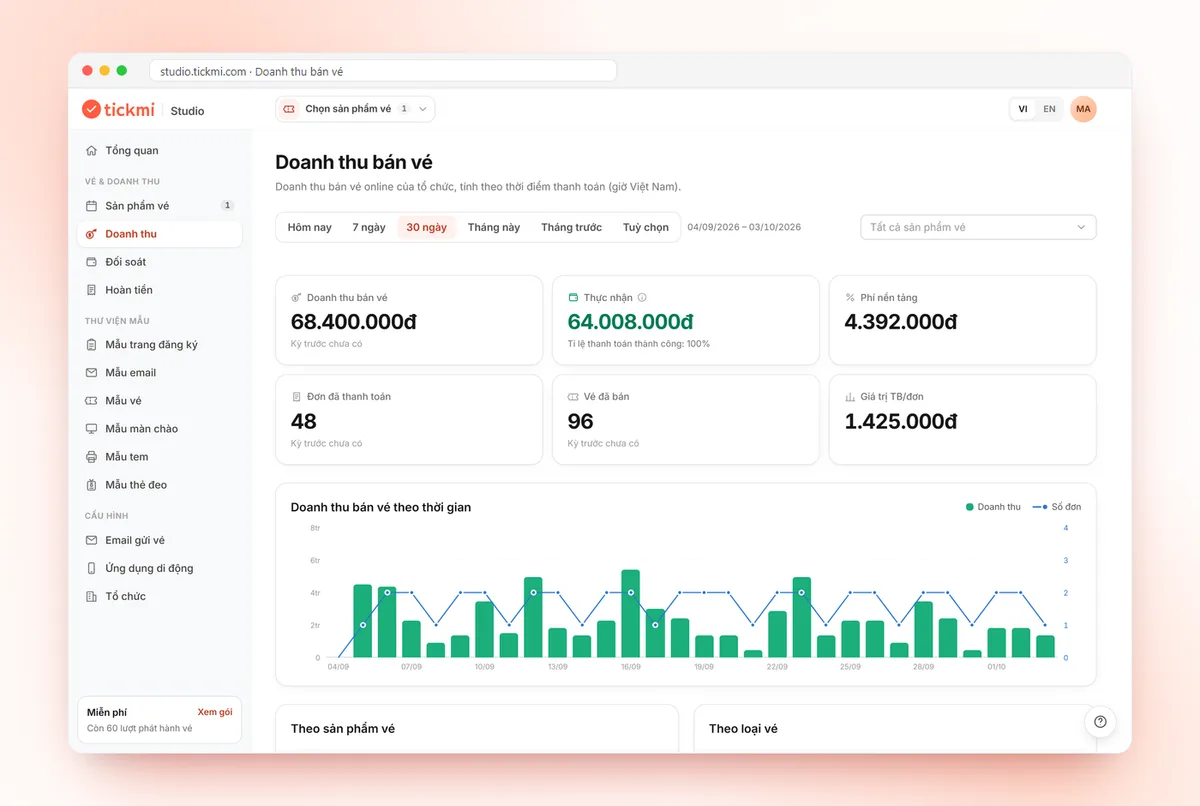Click the Theo loại vé heading
The height and width of the screenshot is (806, 1200).
pos(743,729)
